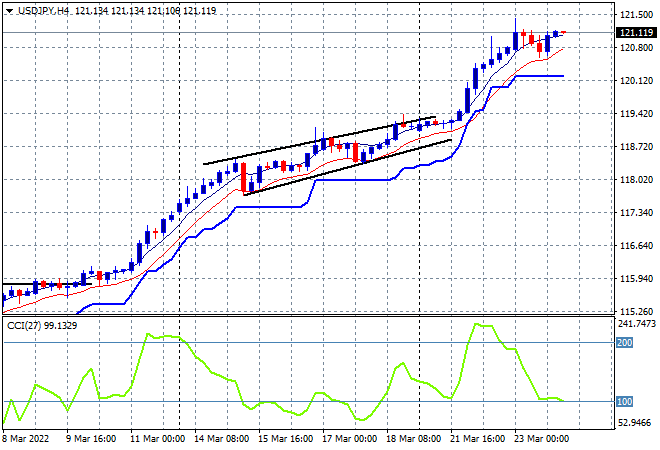
Task: Open the chart menu triangle beside USDJPY,H4
Action: coord(9,11)
